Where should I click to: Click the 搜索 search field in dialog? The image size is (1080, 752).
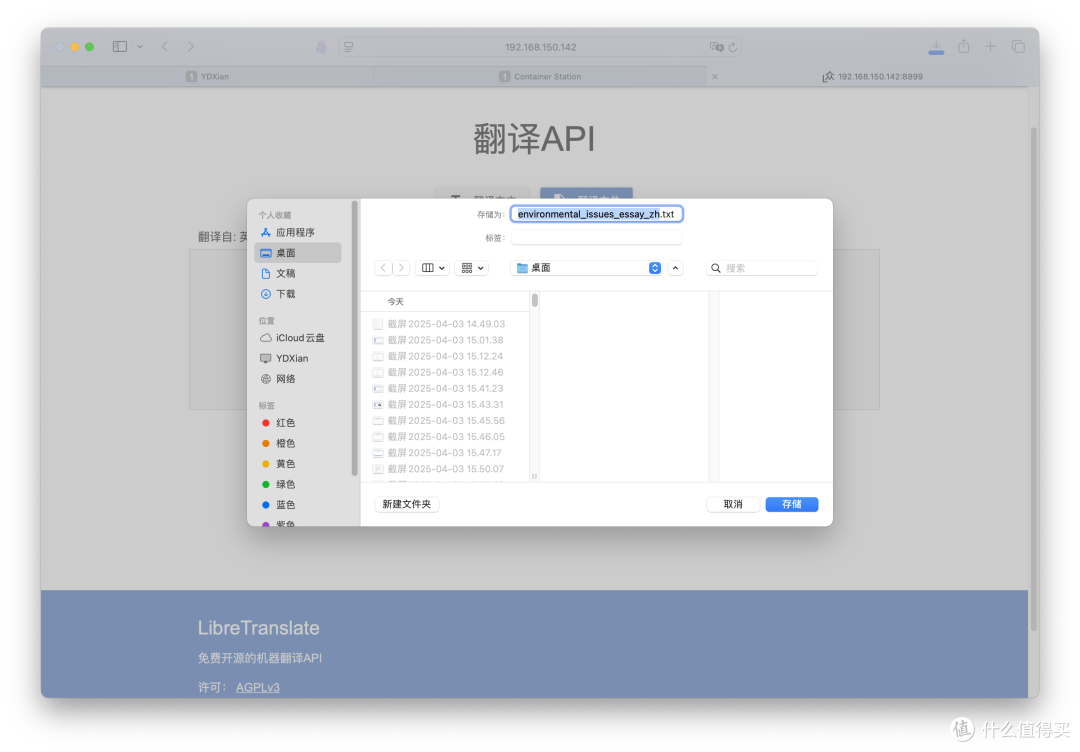point(762,268)
